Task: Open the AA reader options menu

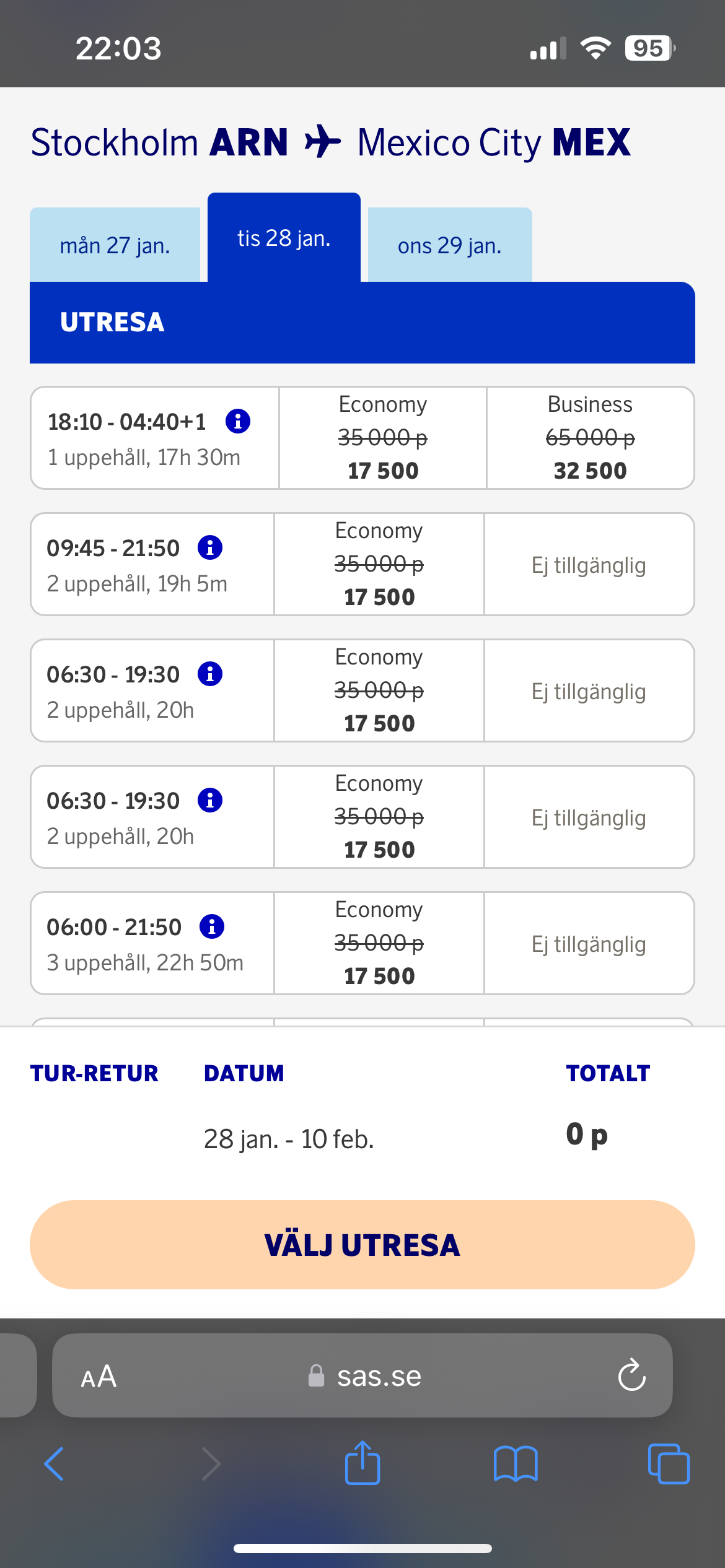Action: click(x=99, y=1376)
